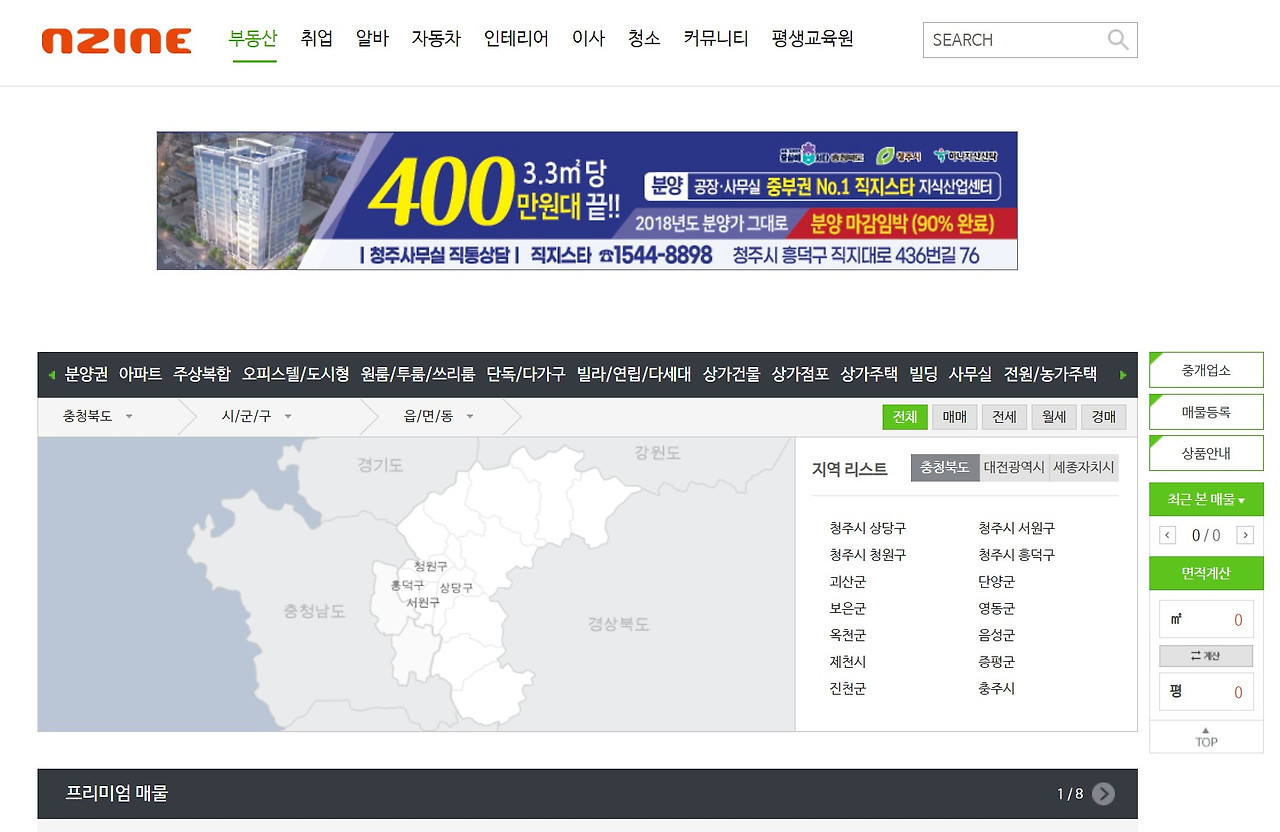Click the 계산 conversion arrows button
The width and height of the screenshot is (1280, 832).
tap(1205, 655)
